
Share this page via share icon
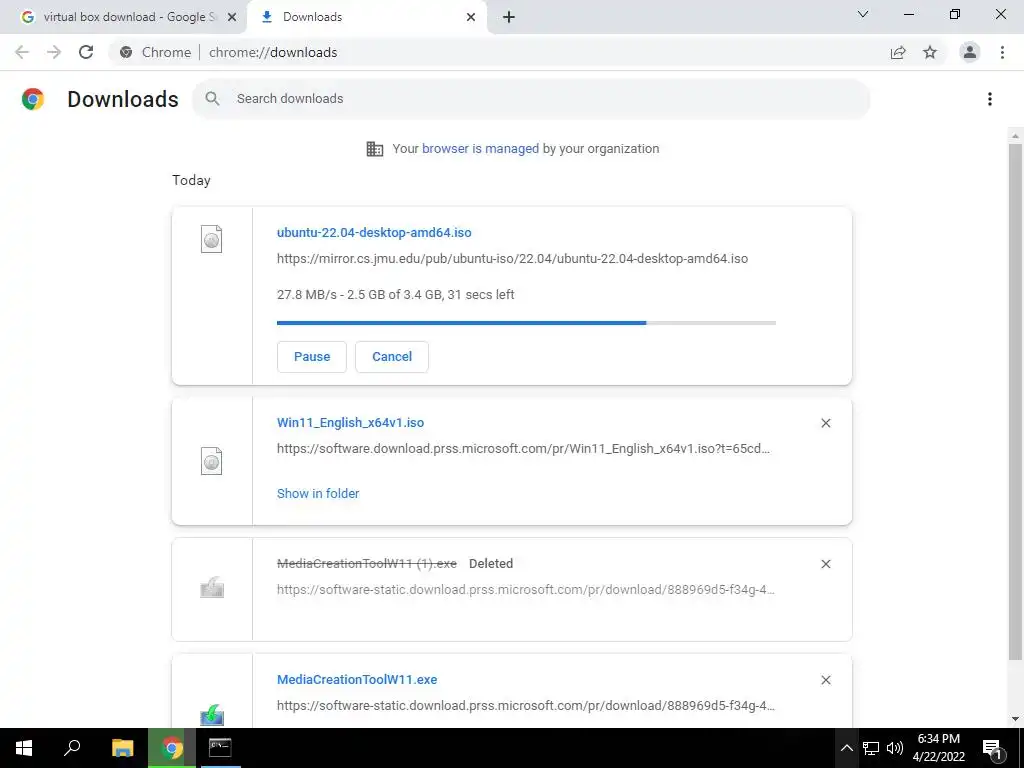pyautogui.click(x=898, y=52)
